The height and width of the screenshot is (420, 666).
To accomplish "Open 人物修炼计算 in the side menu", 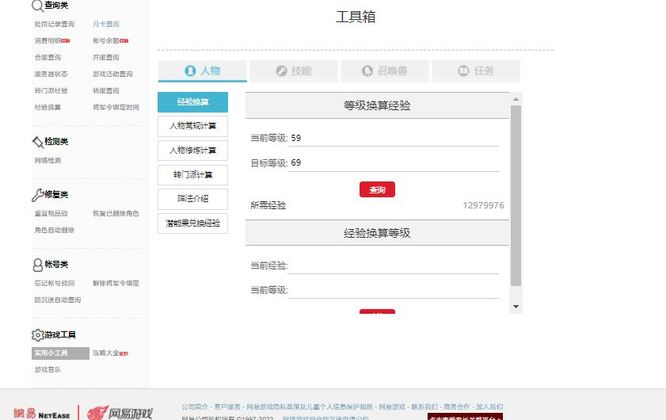I will [193, 150].
